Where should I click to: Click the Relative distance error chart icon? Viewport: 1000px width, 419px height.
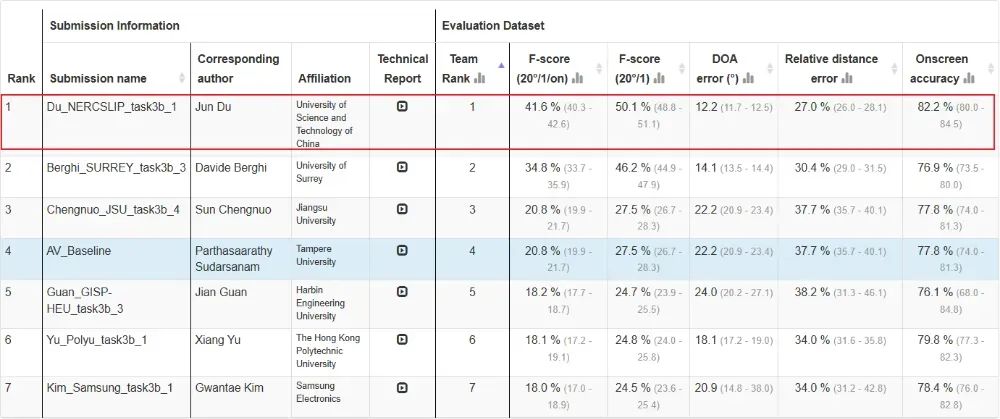(x=847, y=78)
